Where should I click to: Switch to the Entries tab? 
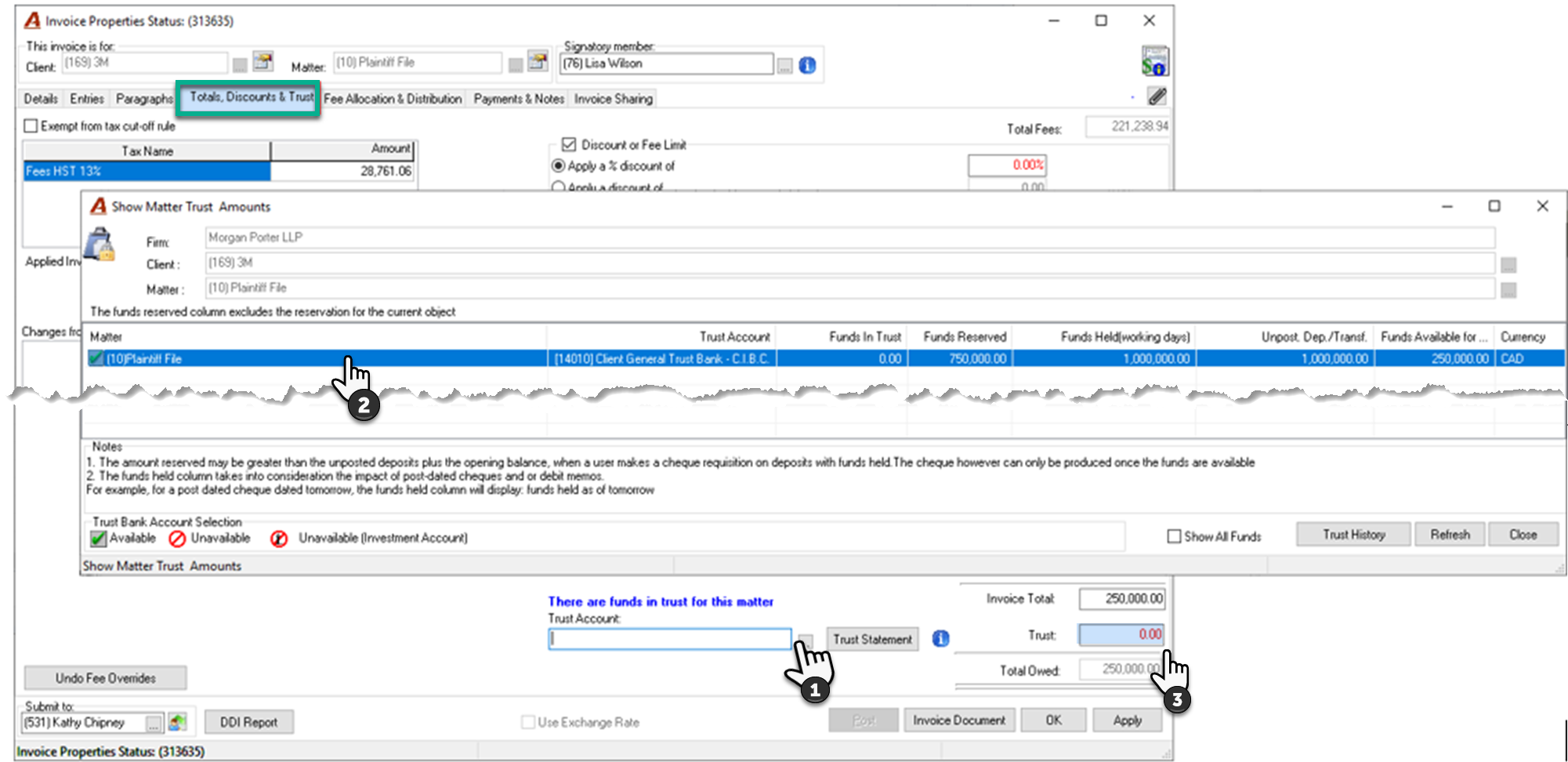[87, 99]
